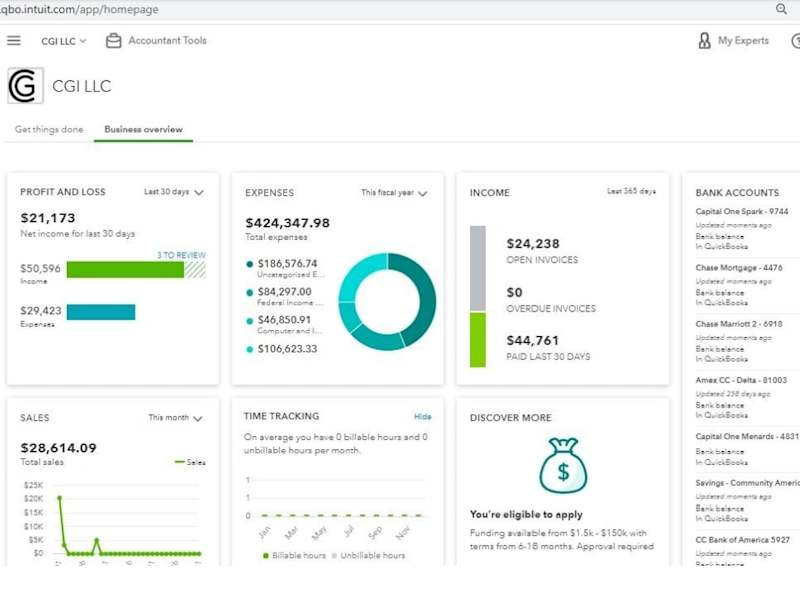Hide the Time Tracking widget
The height and width of the screenshot is (600, 800).
coord(422,417)
